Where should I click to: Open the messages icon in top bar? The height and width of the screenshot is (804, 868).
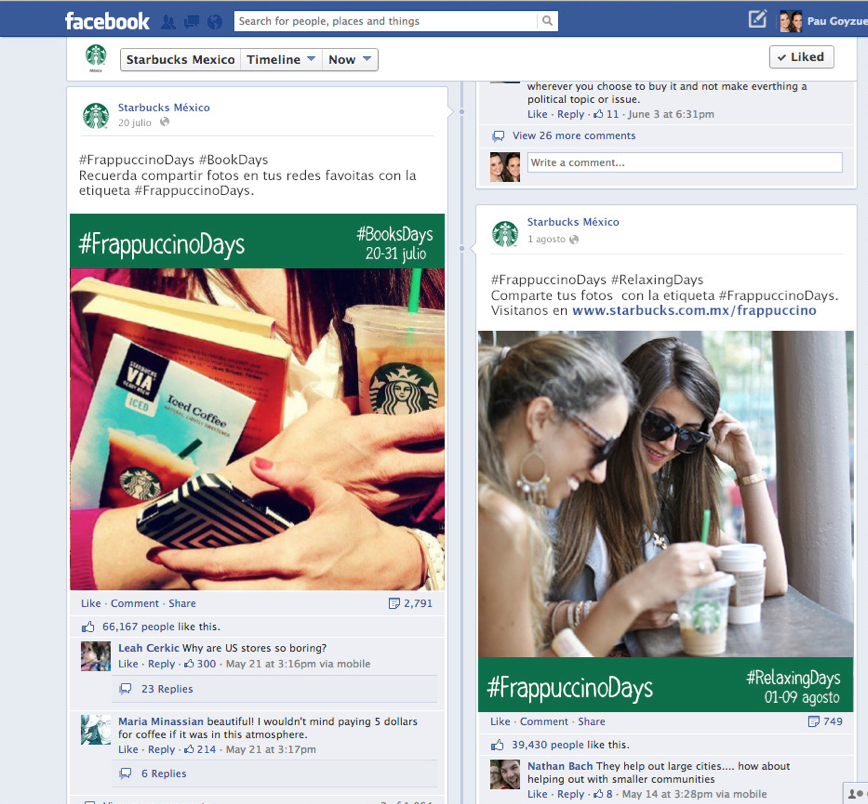click(192, 22)
